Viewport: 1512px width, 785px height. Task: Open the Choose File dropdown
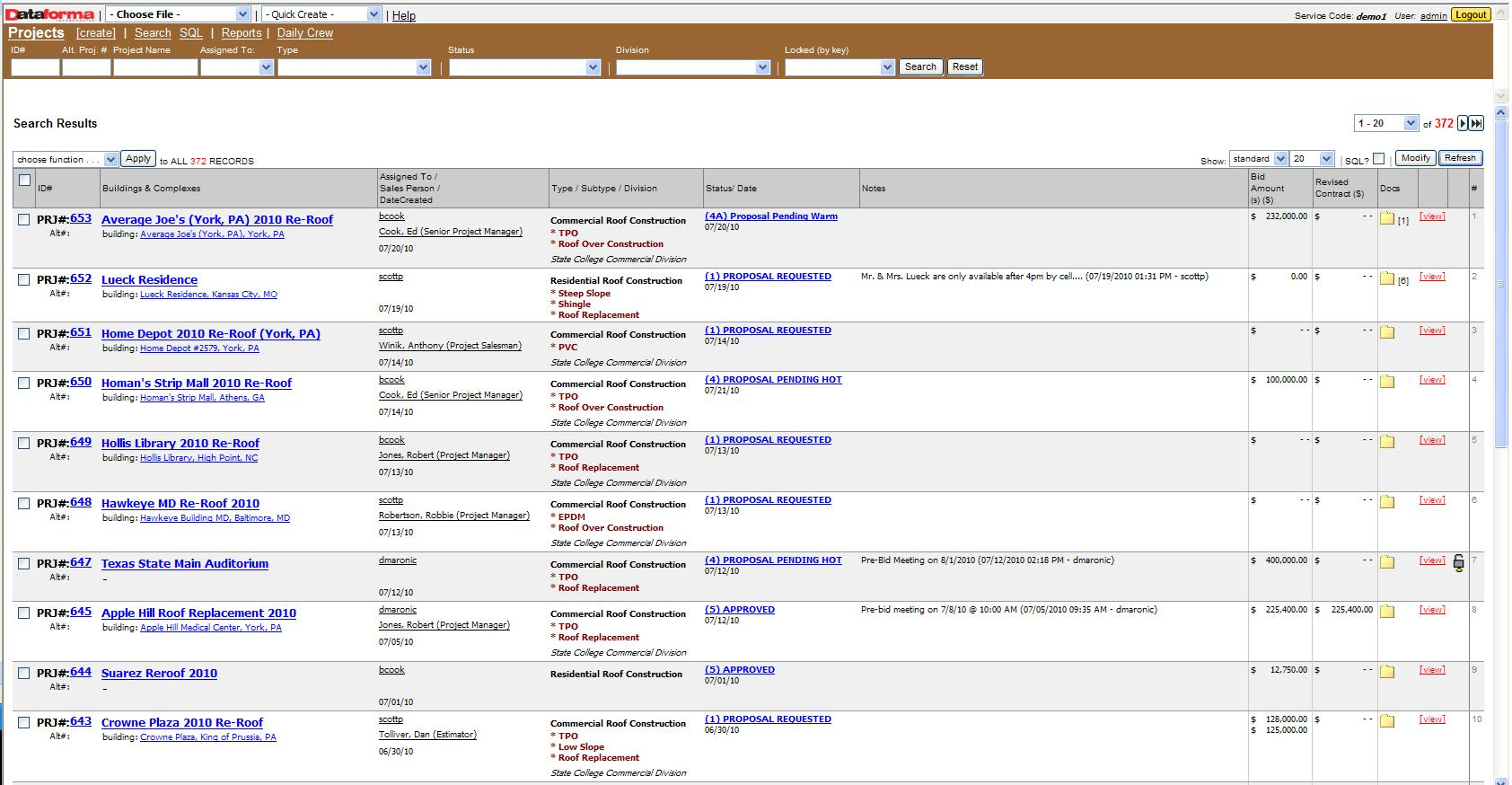point(178,14)
